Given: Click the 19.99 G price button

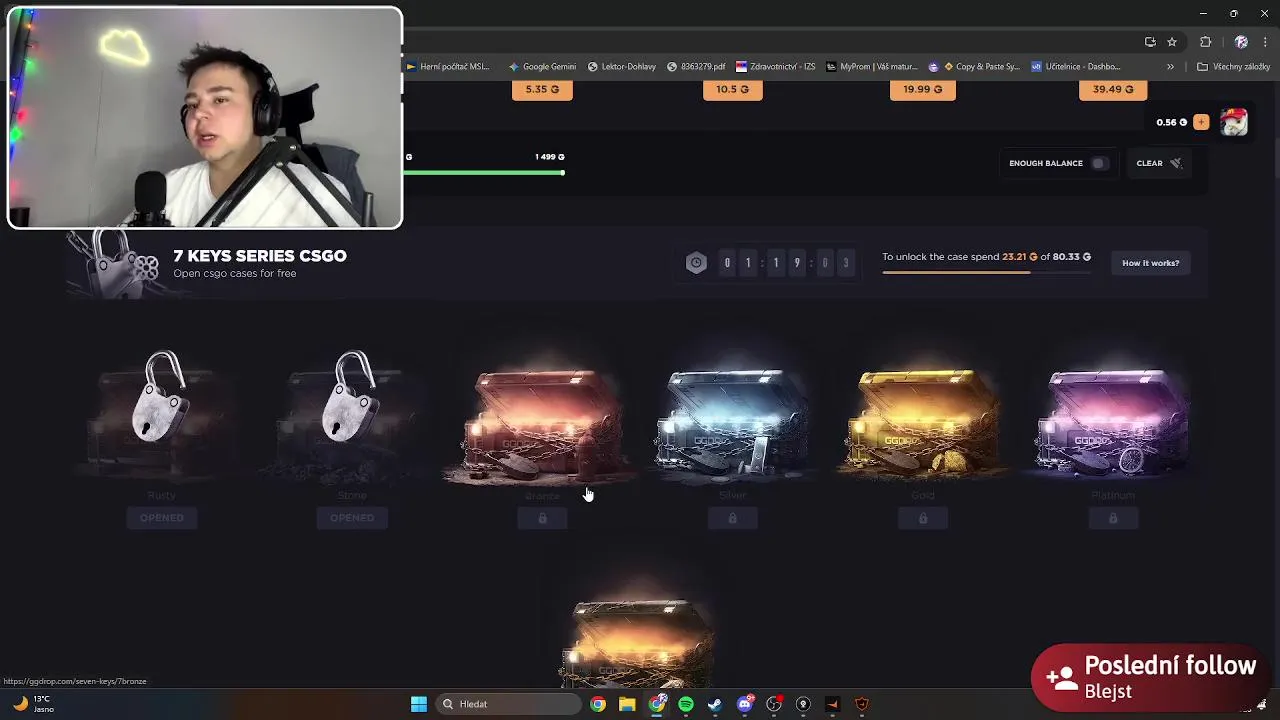Looking at the screenshot, I should coord(922,89).
